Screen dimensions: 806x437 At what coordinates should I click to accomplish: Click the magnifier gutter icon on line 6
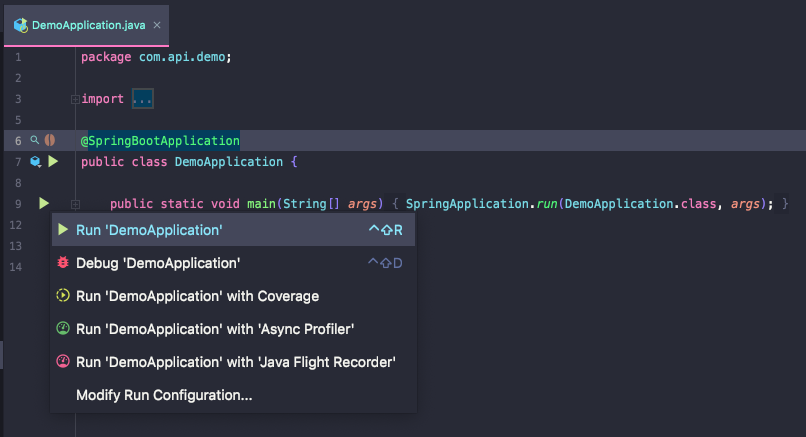[35, 141]
